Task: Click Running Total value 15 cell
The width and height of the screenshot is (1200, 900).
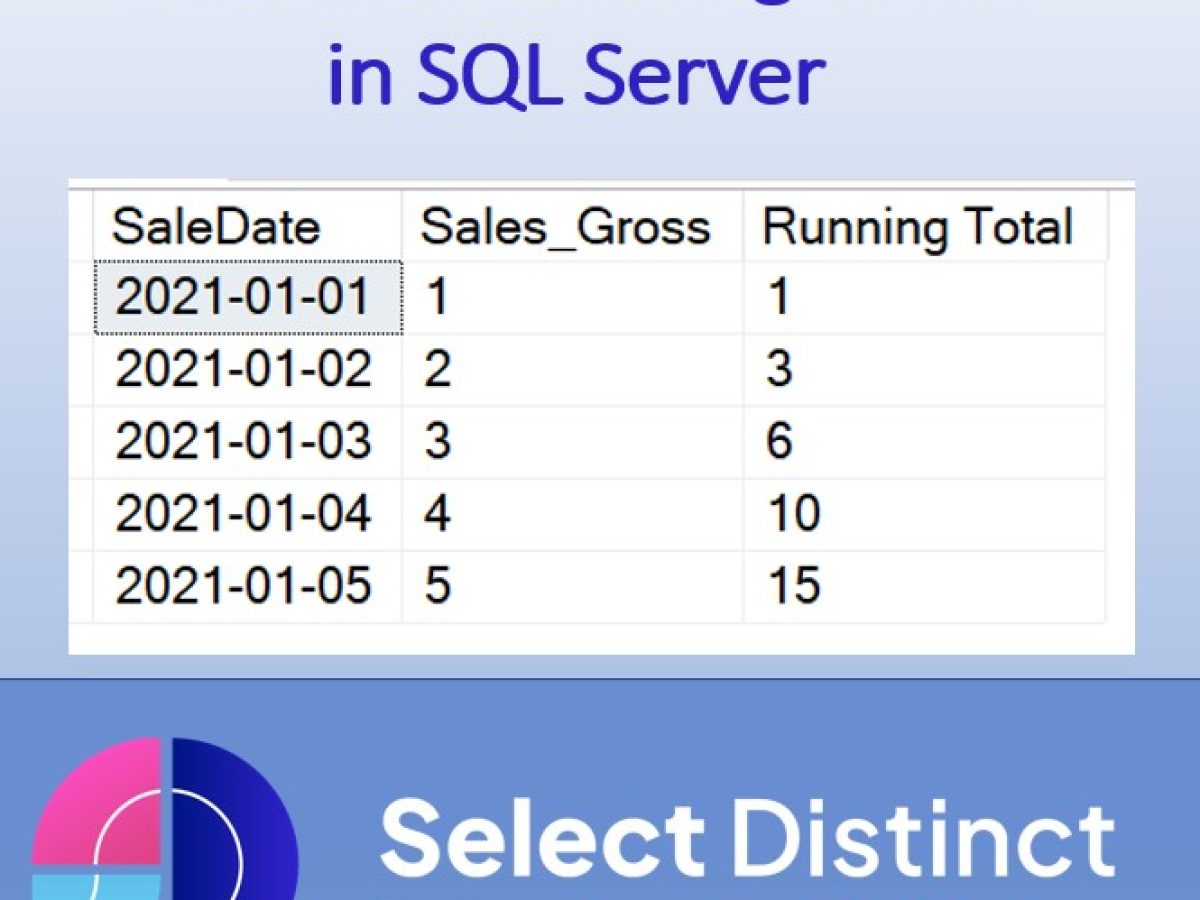Action: (x=925, y=586)
